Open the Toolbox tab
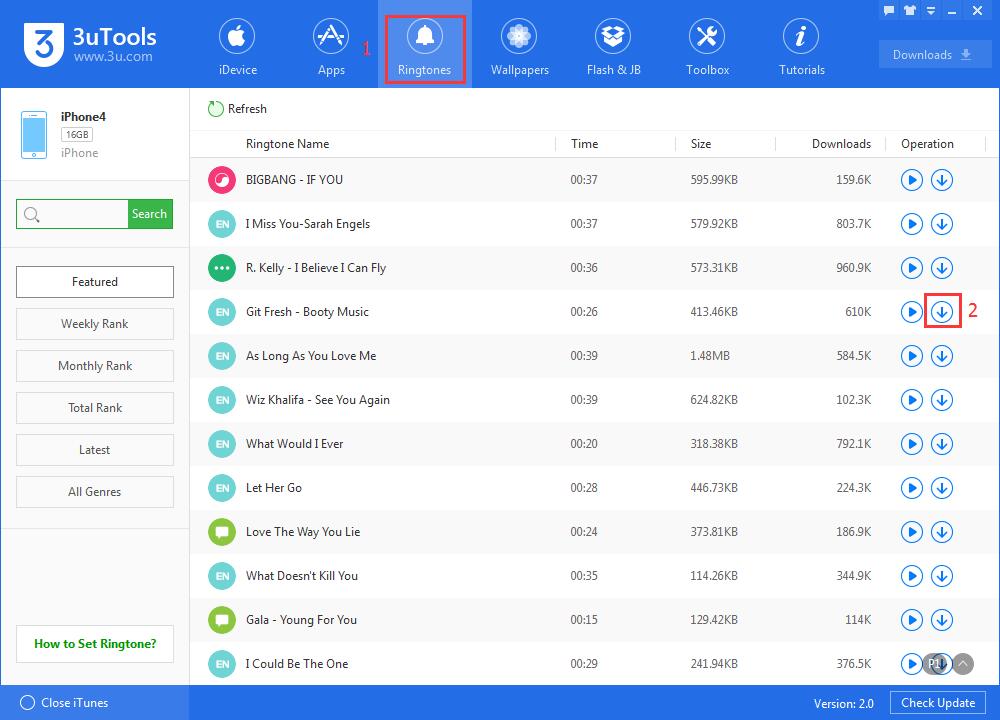This screenshot has width=1000, height=720. pyautogui.click(x=707, y=47)
